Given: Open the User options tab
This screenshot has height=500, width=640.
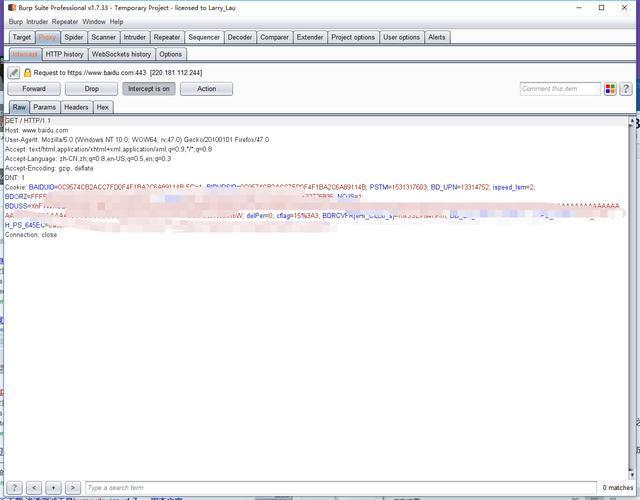Looking at the screenshot, I should [x=401, y=37].
